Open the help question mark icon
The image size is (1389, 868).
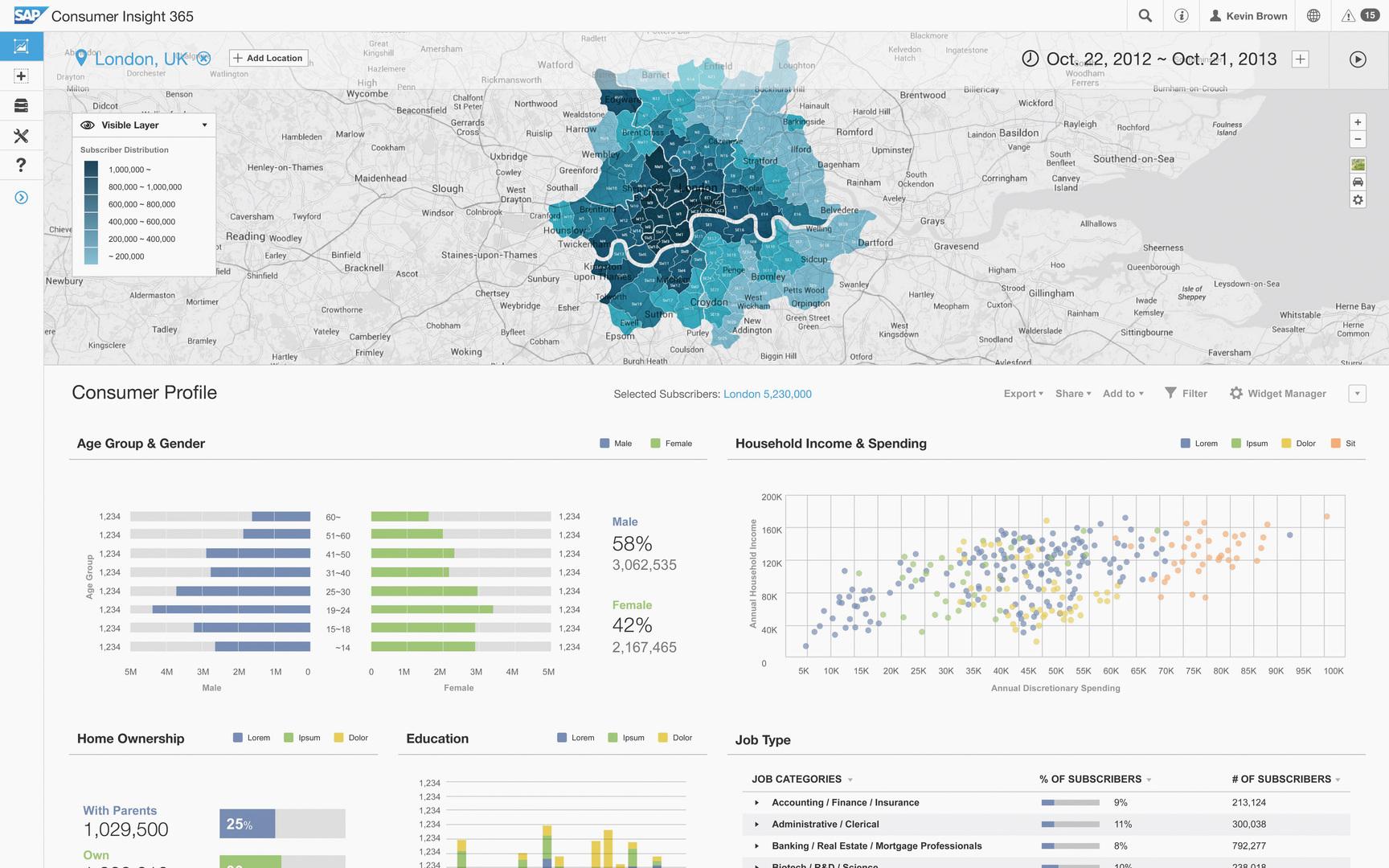[x=22, y=166]
